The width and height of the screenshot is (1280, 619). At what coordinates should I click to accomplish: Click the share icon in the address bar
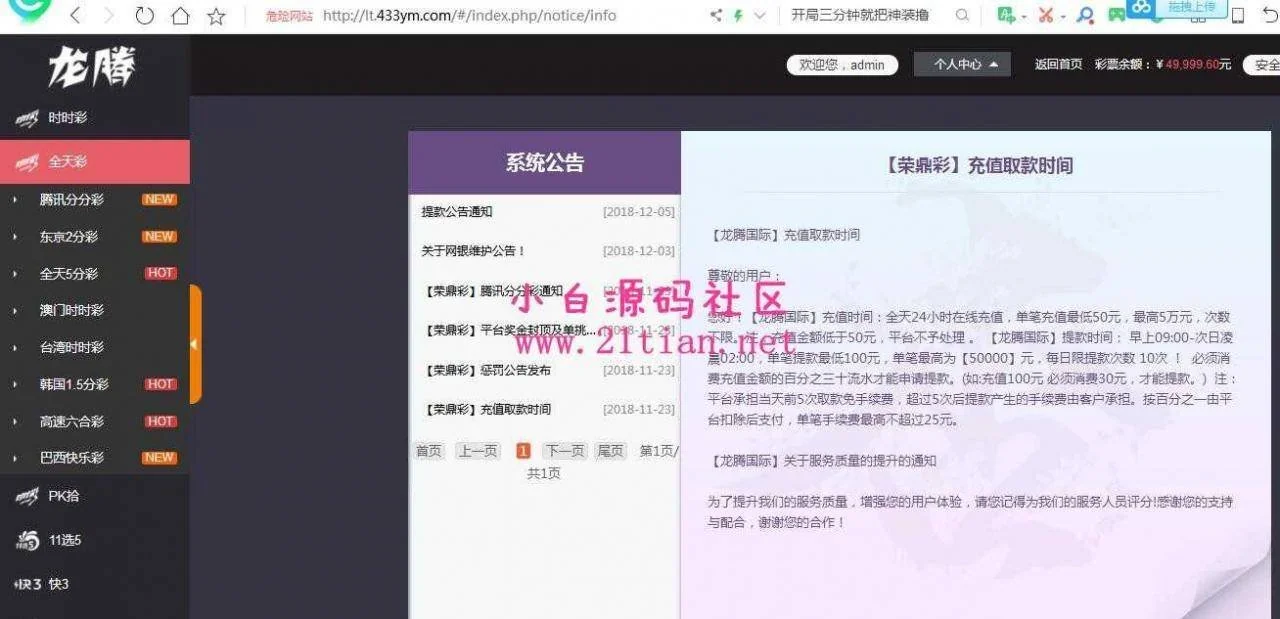(716, 16)
